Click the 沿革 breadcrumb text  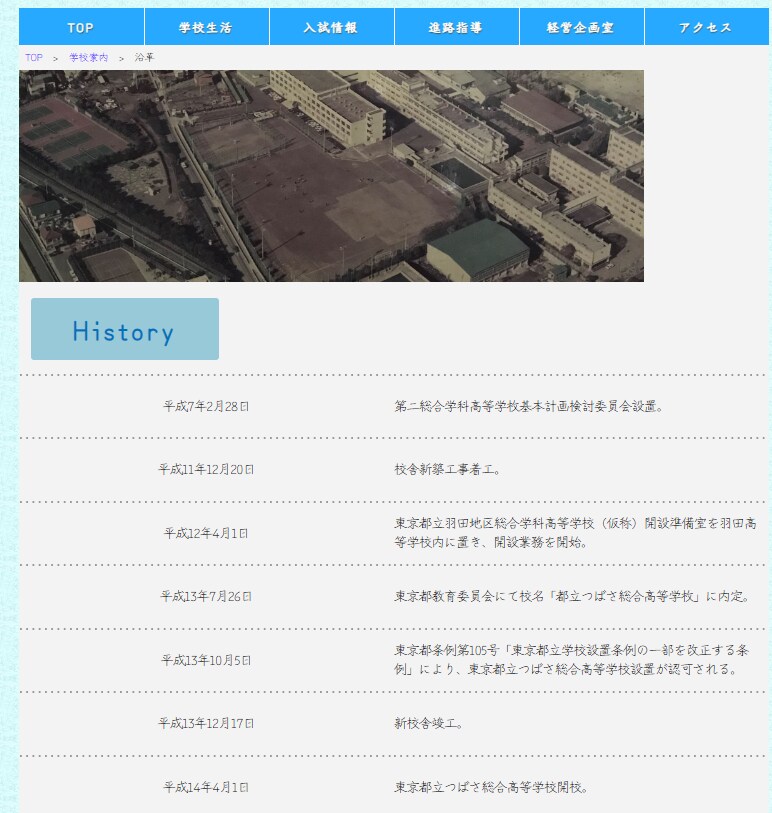144,58
